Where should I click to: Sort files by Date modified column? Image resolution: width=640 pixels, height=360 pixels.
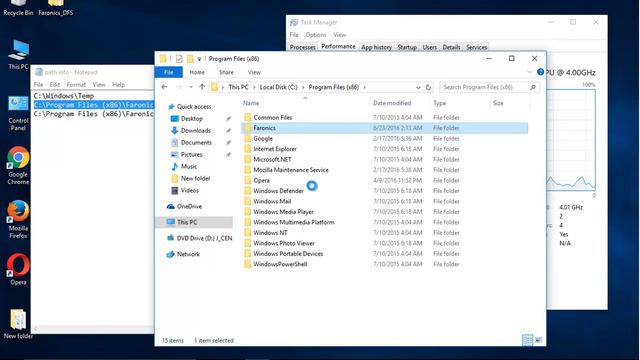tap(392, 103)
